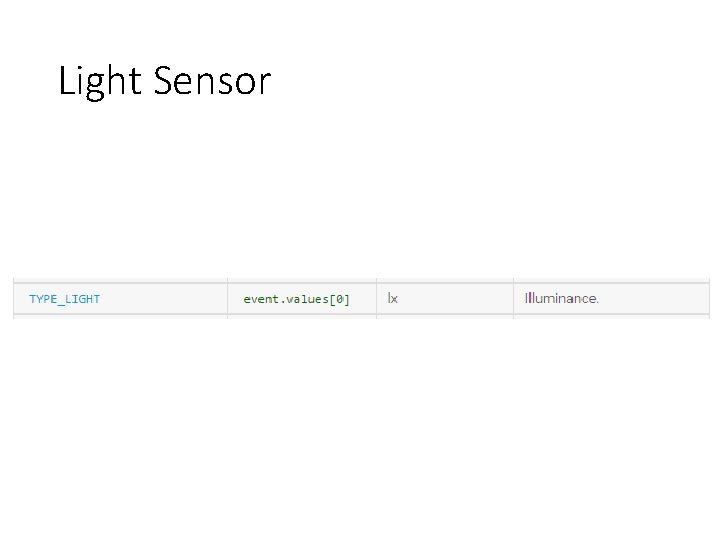Click the word Sensor in the title
720x540 pixels.
point(212,81)
